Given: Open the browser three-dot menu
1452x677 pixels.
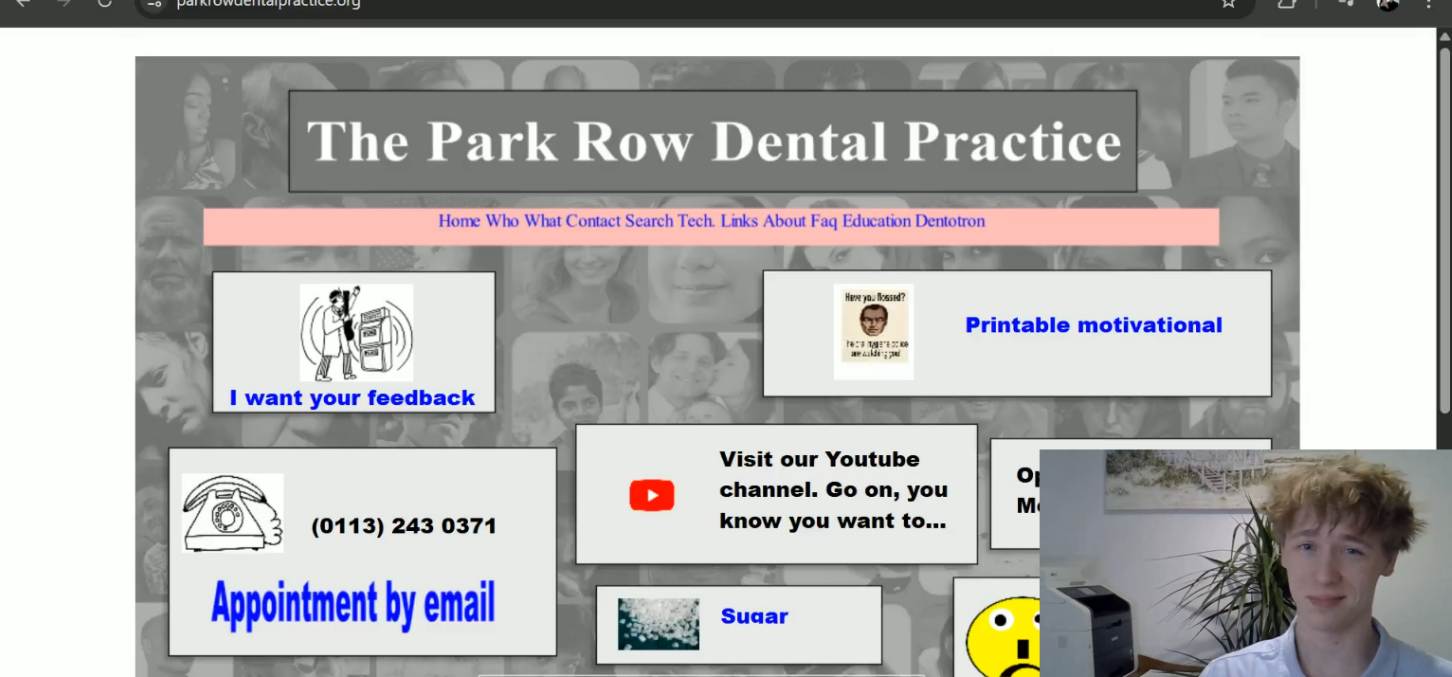Looking at the screenshot, I should [x=1428, y=4].
